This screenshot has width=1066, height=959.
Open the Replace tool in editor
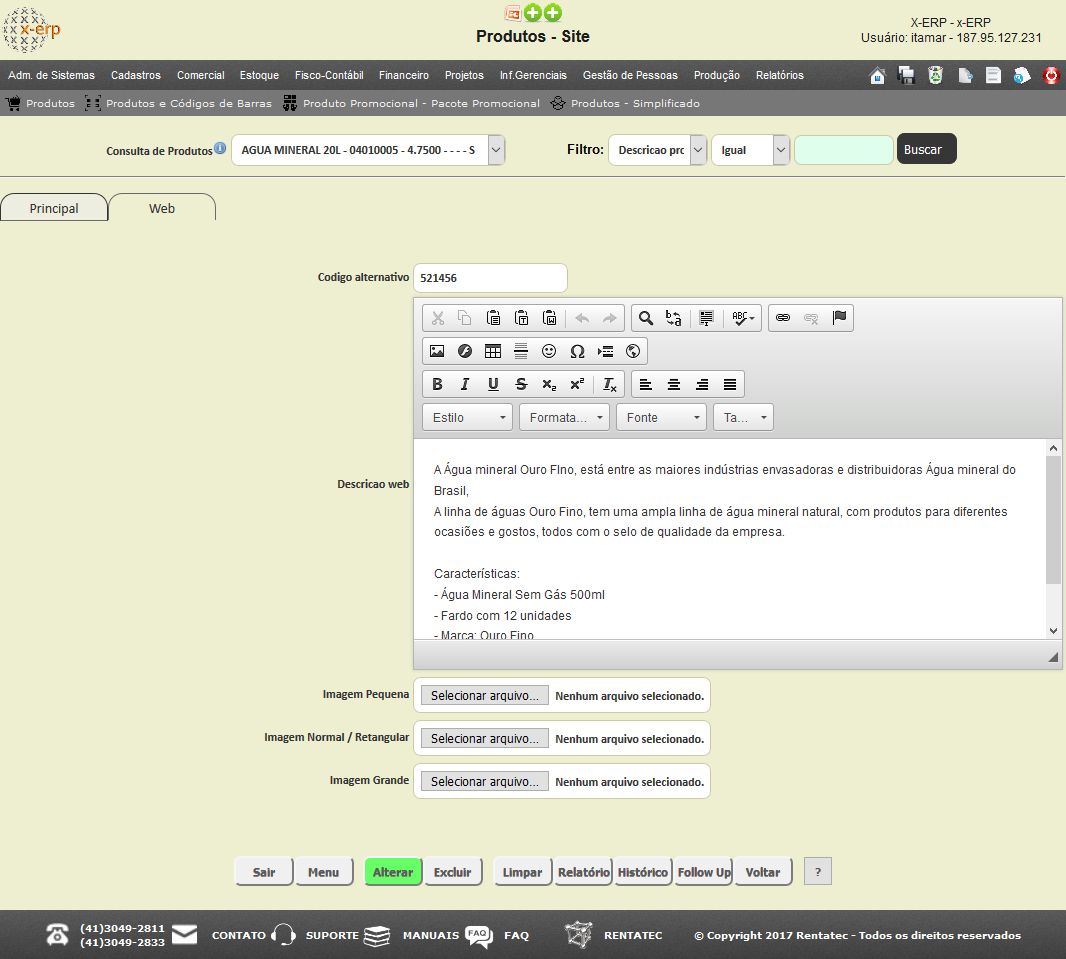[674, 318]
